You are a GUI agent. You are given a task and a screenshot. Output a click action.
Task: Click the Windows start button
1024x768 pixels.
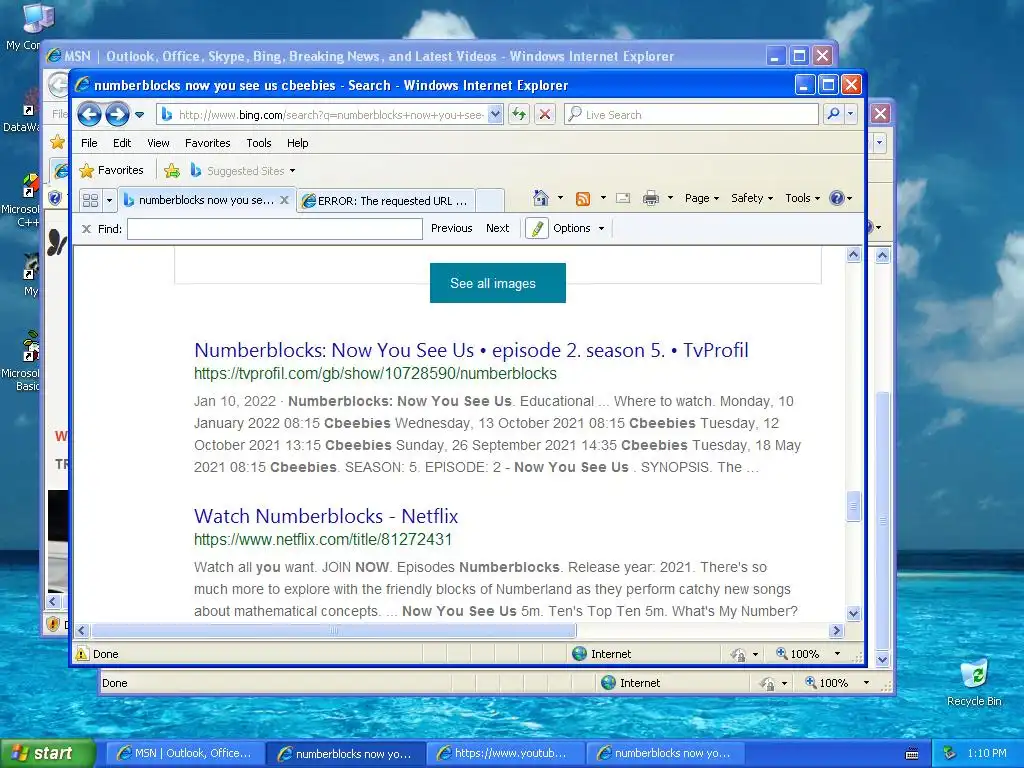tap(47, 753)
